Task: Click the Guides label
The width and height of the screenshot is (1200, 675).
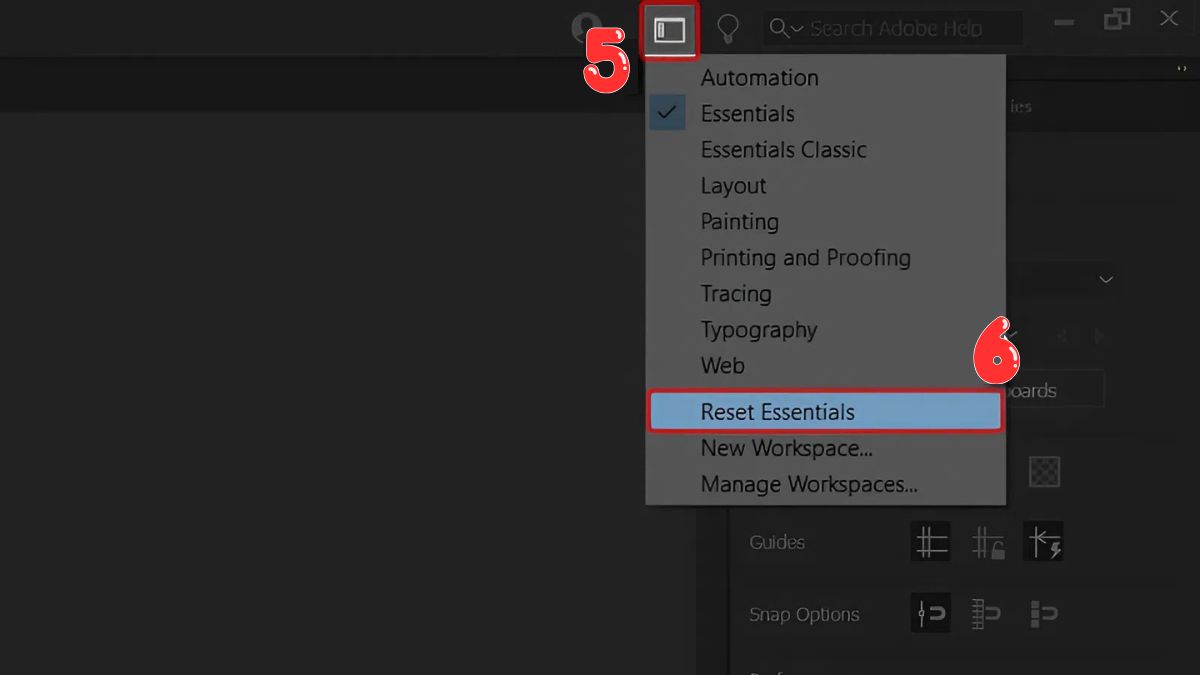Action: click(777, 542)
